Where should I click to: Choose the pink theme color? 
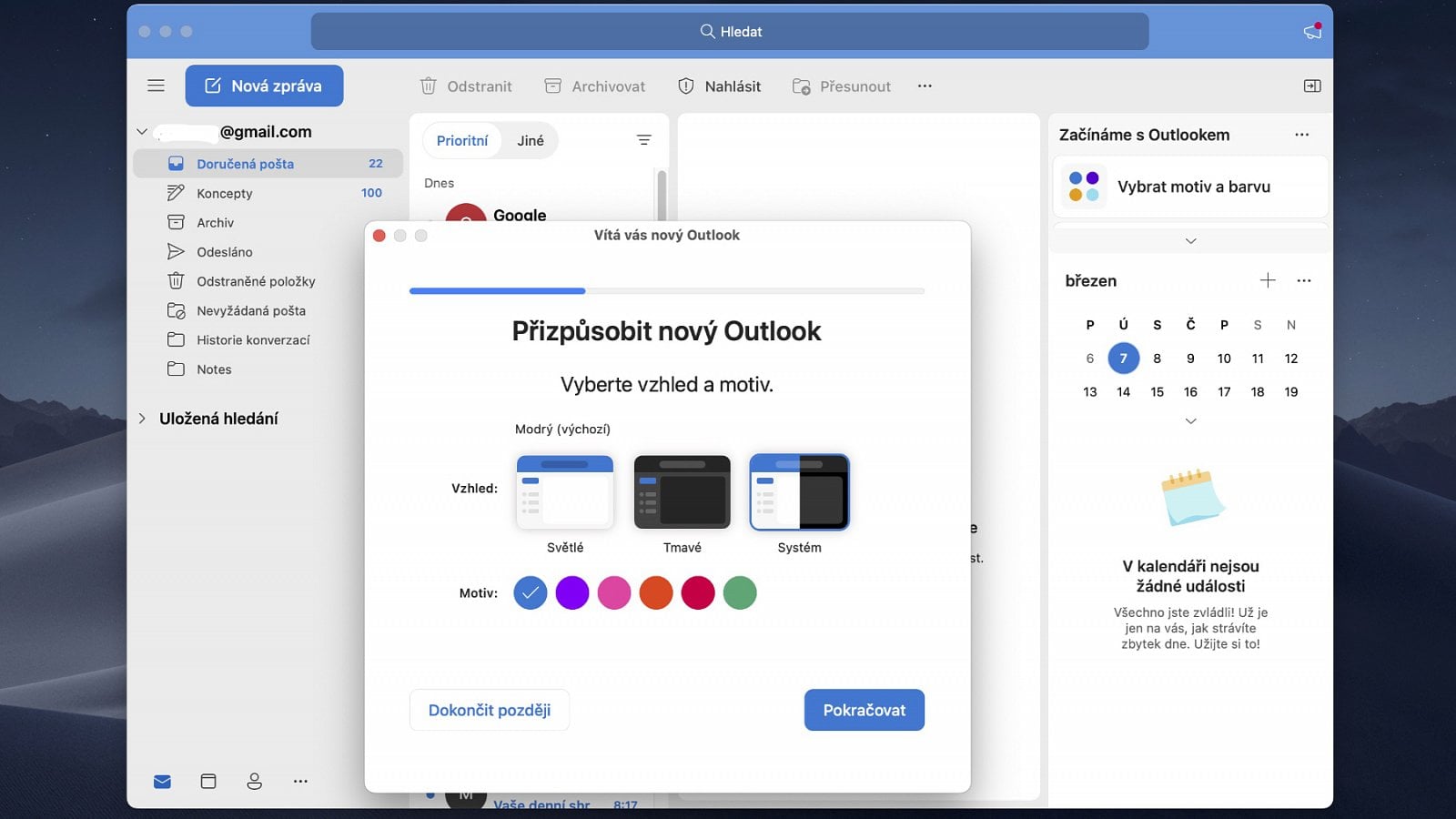614,593
